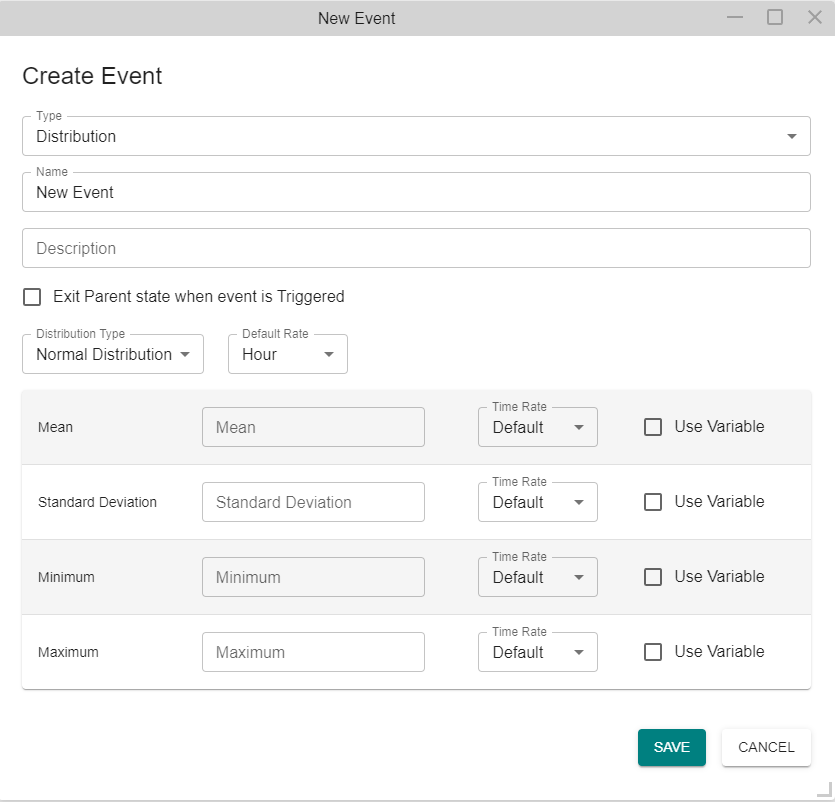Check Use Variable for Mean
Viewport: 835px width, 802px height.
pyautogui.click(x=653, y=427)
